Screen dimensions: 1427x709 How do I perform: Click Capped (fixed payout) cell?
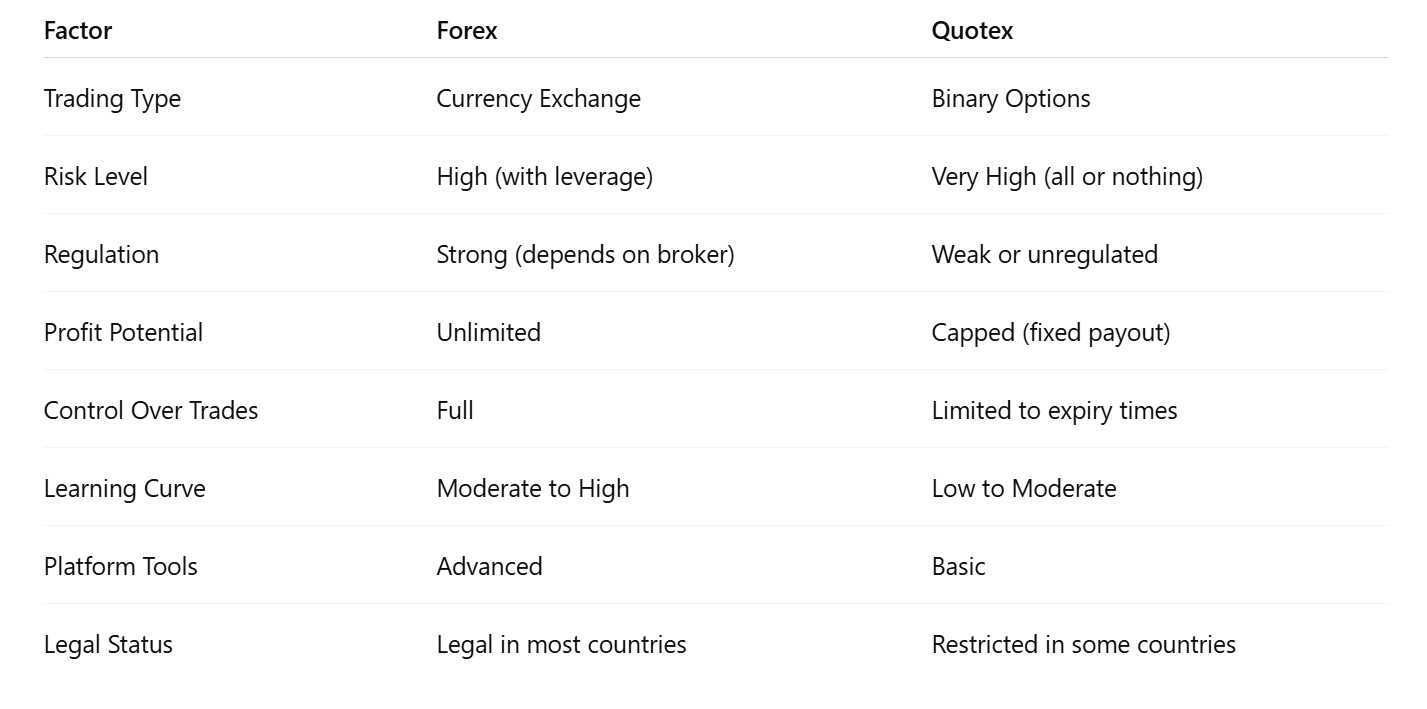click(x=1051, y=333)
